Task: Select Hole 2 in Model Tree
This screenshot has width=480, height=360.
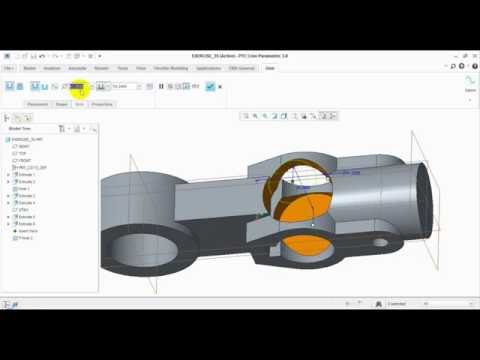Action: (x=23, y=238)
